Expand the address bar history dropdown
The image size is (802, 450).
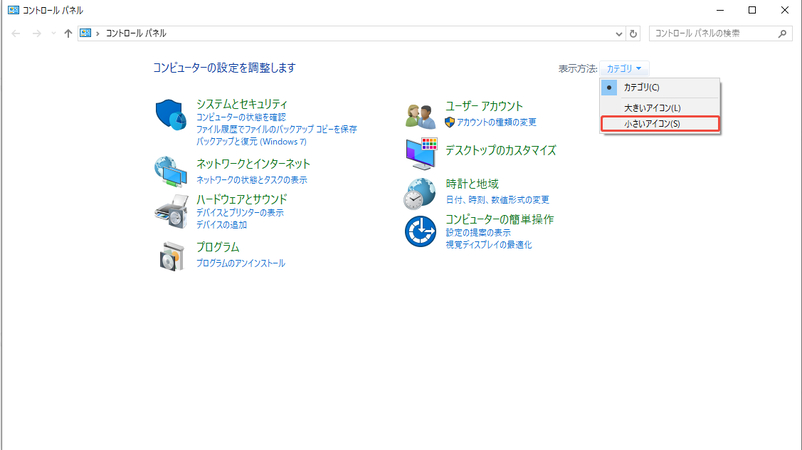(619, 34)
